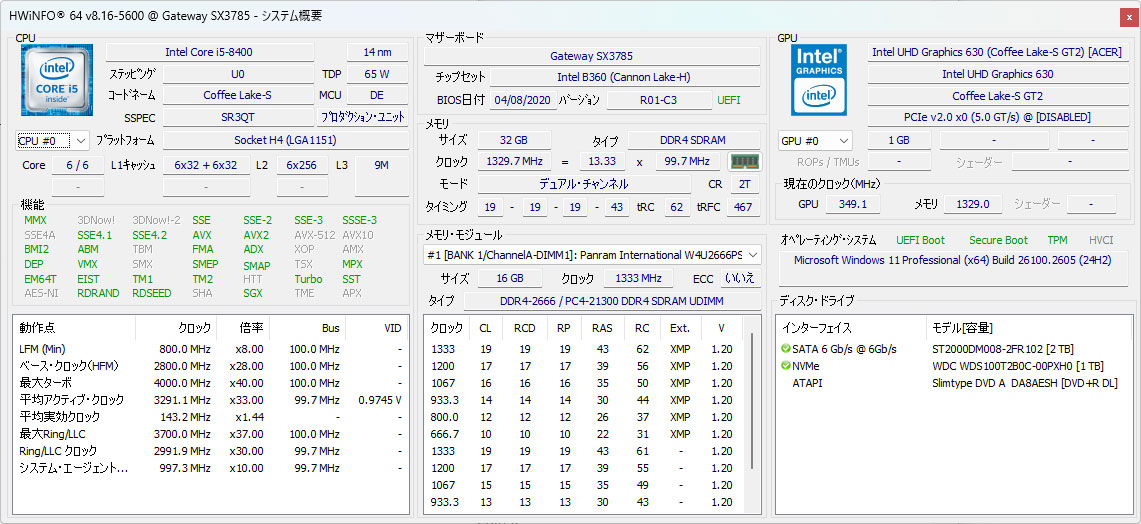The width and height of the screenshot is (1141, 524).
Task: Select the 最大Ring/LLC row
Action: click(211, 434)
